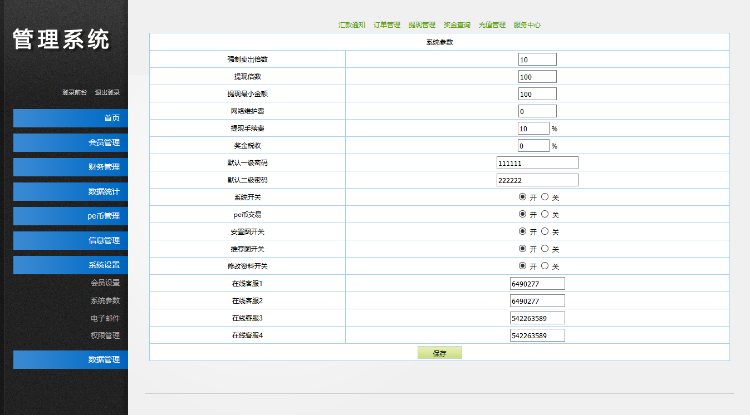Open 权限管理 in the sidebar submenu

pyautogui.click(x=104, y=335)
